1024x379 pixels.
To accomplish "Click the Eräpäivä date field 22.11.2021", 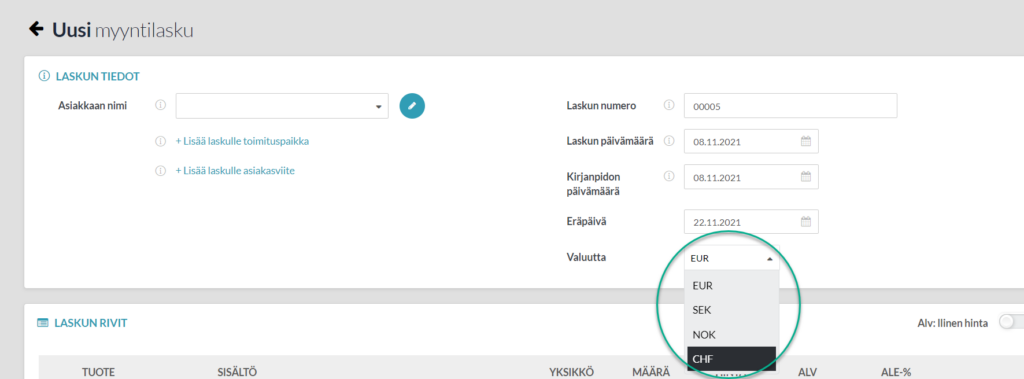I will point(751,222).
